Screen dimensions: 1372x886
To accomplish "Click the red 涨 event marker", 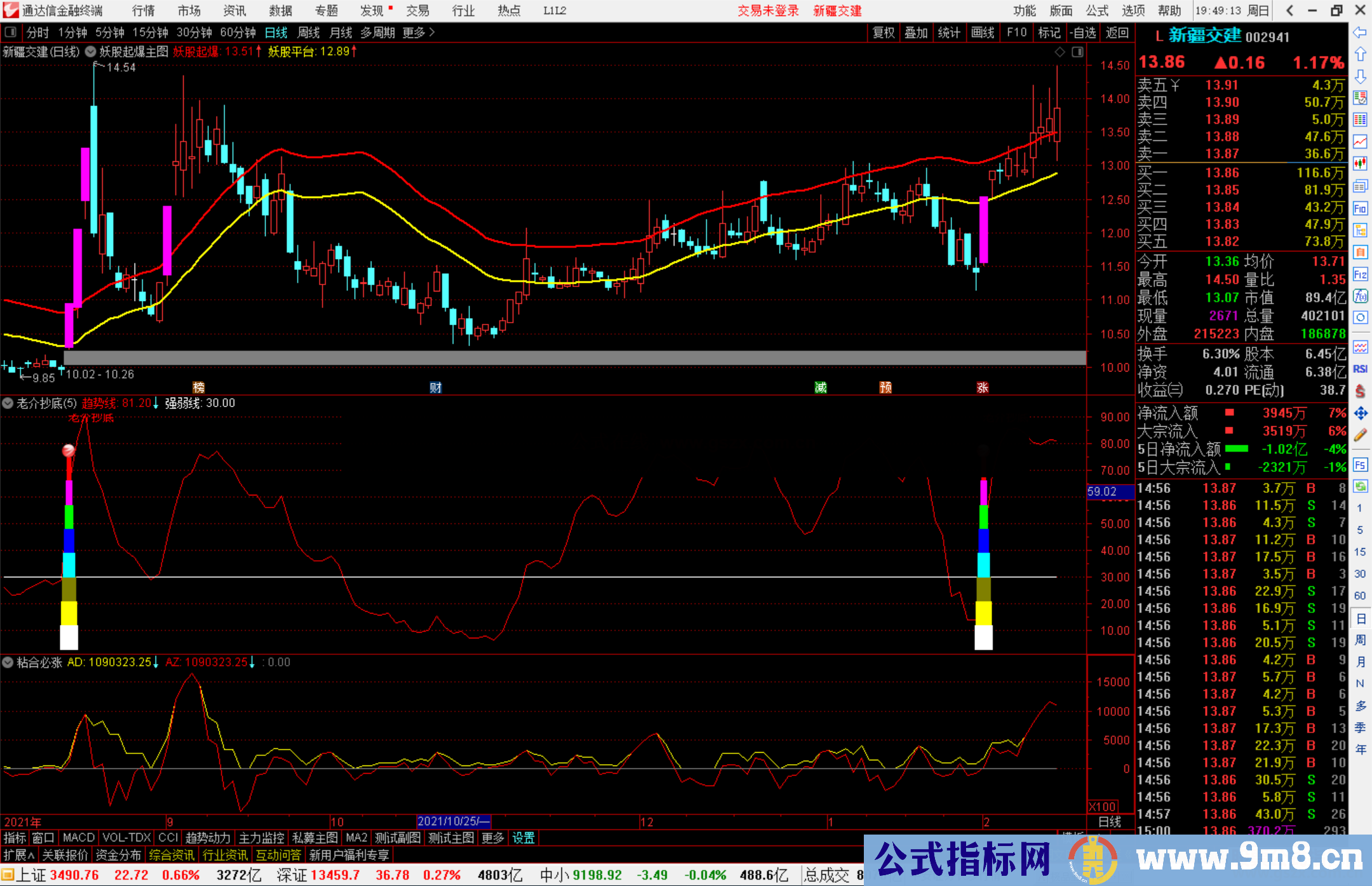I will point(983,387).
